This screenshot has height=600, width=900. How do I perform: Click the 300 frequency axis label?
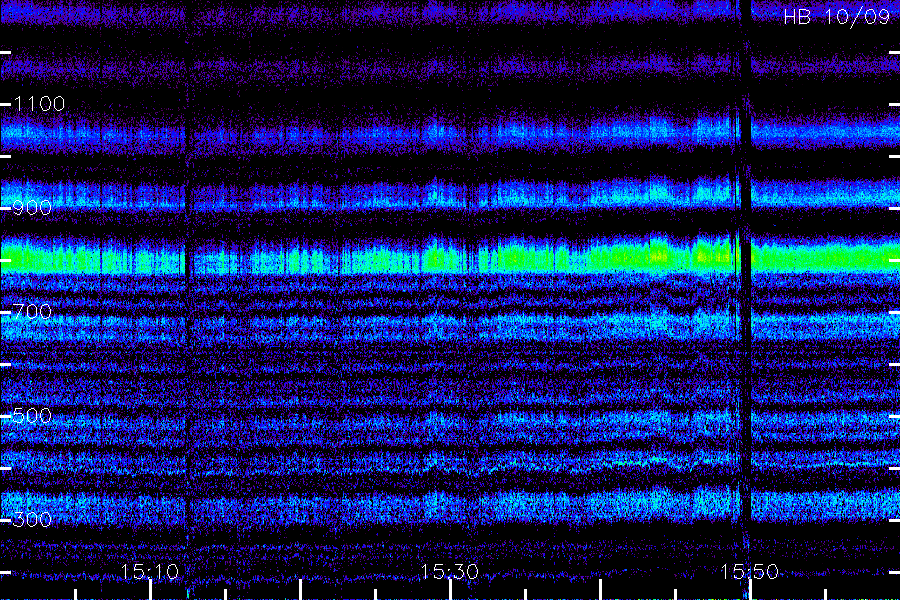coord(32,520)
